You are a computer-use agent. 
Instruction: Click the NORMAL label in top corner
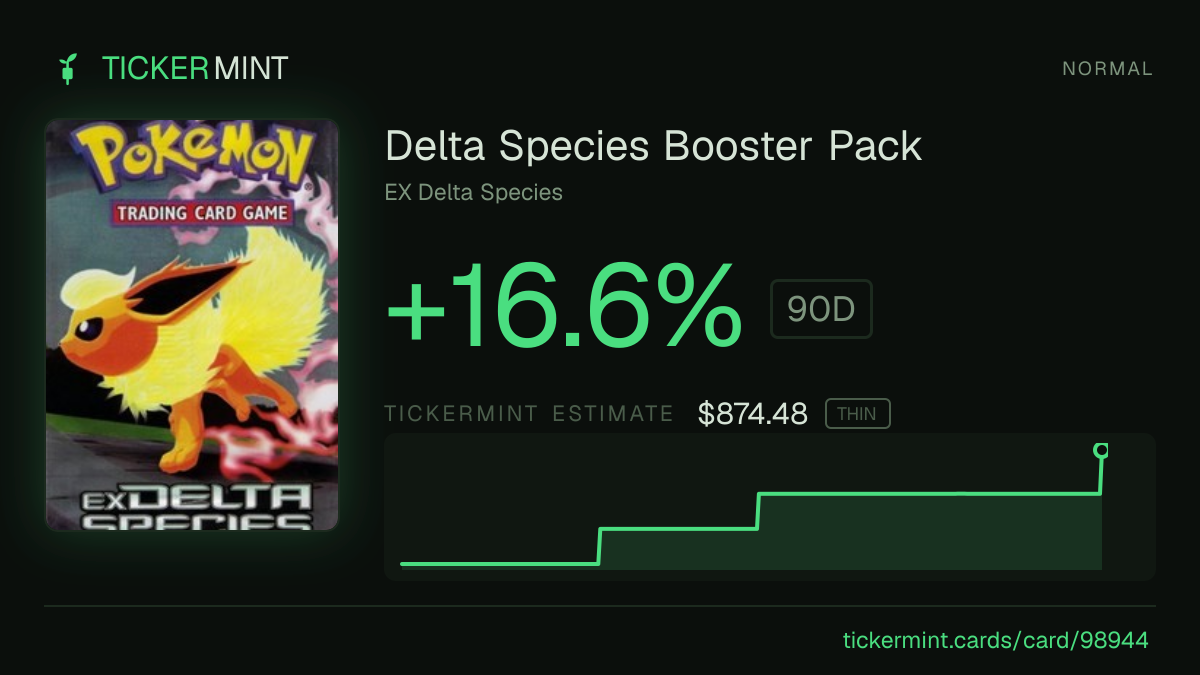coord(1107,69)
